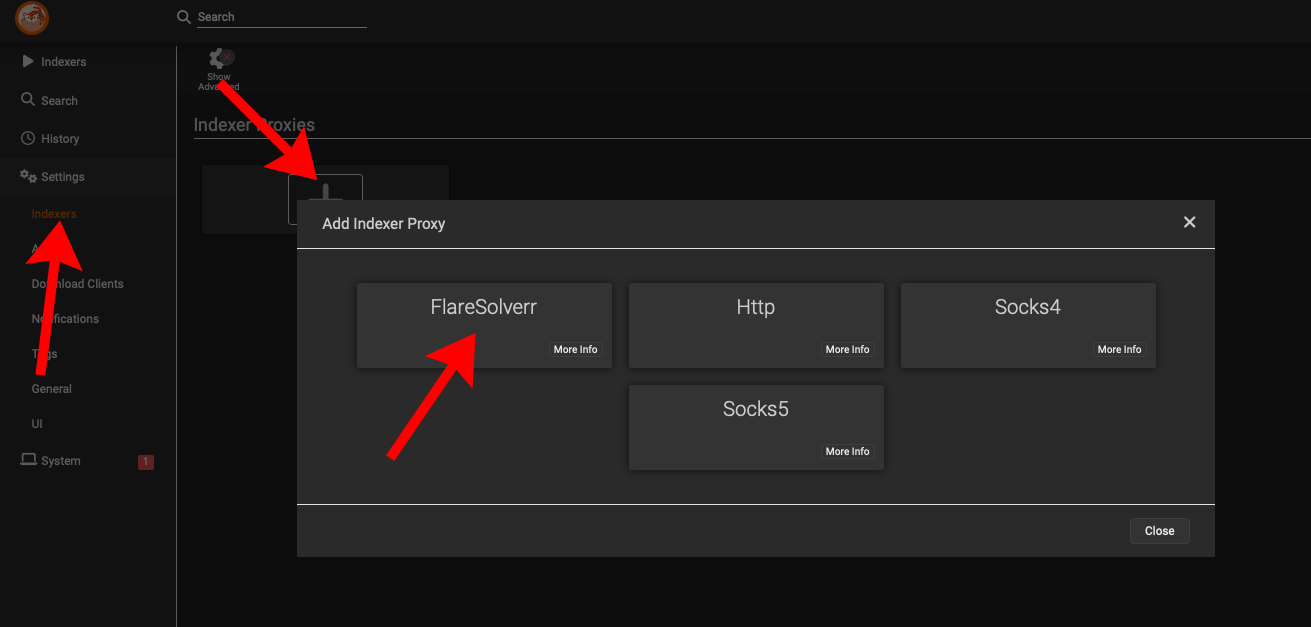Open the Search page in sidebar
The width and height of the screenshot is (1311, 627).
coord(59,101)
